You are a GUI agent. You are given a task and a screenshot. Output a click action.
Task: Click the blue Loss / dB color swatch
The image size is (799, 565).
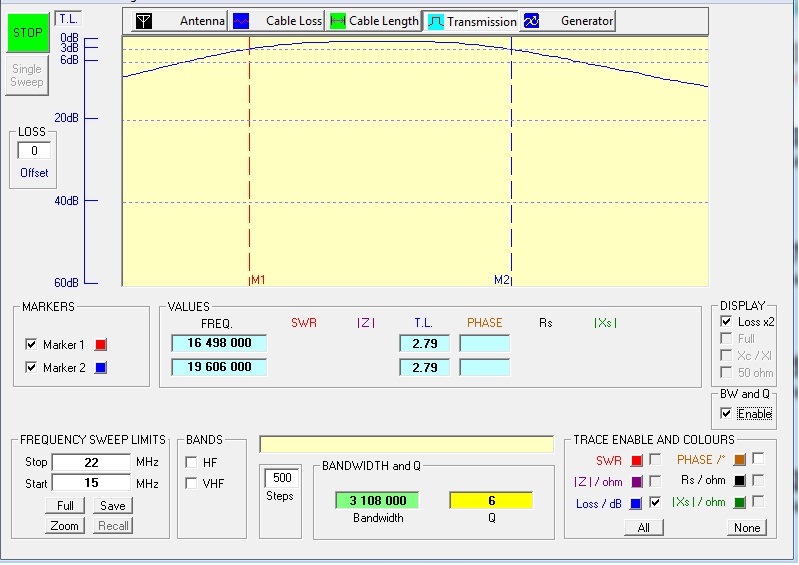(636, 504)
